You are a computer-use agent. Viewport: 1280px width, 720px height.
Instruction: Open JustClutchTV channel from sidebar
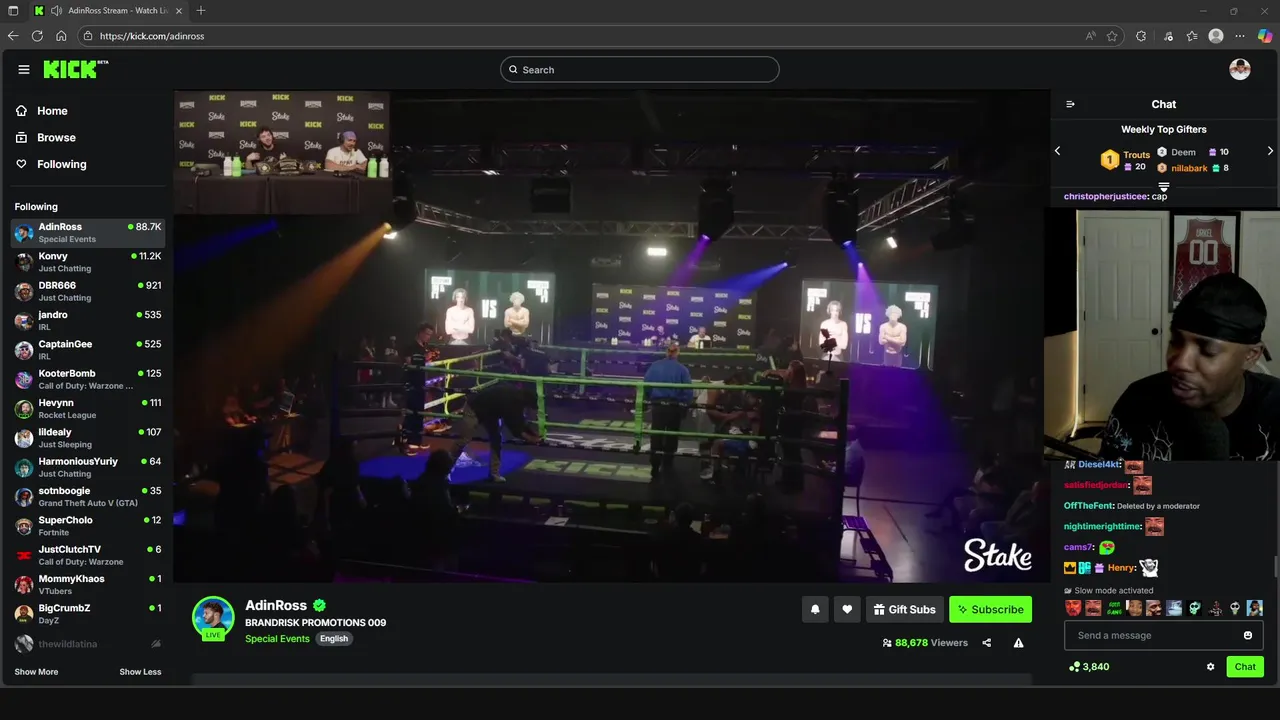[x=88, y=555]
